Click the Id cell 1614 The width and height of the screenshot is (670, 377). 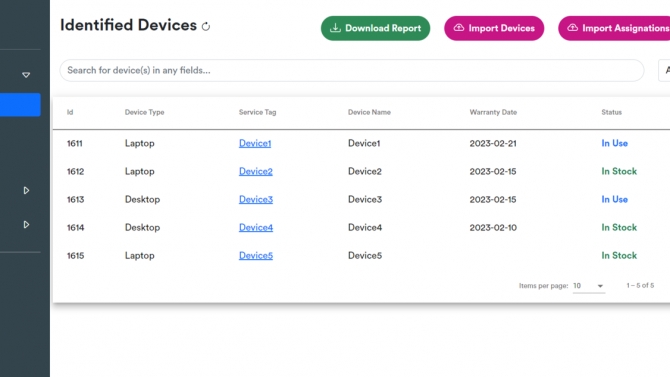[x=75, y=227]
